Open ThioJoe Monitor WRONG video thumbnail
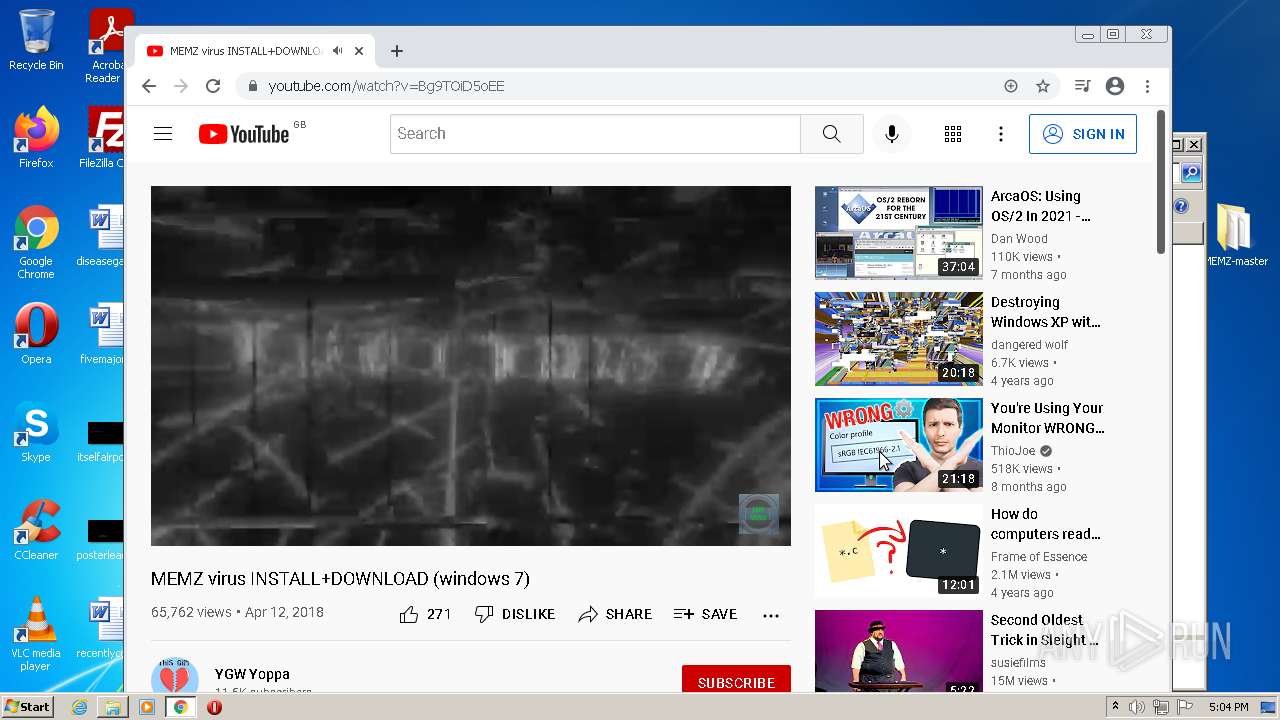Image resolution: width=1280 pixels, height=720 pixels. (899, 445)
